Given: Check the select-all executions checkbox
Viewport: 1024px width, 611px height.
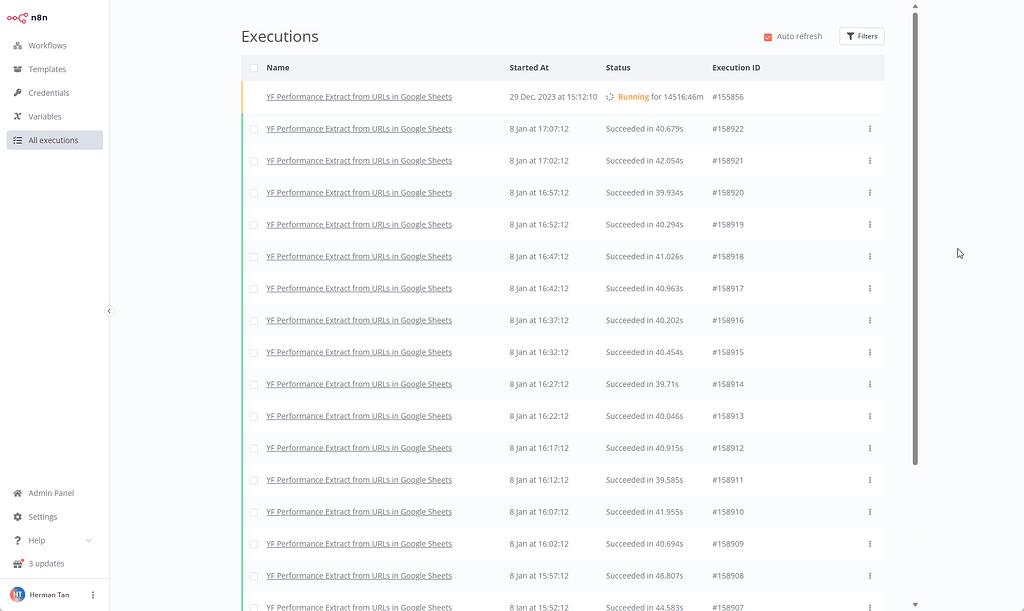Looking at the screenshot, I should coord(254,67).
